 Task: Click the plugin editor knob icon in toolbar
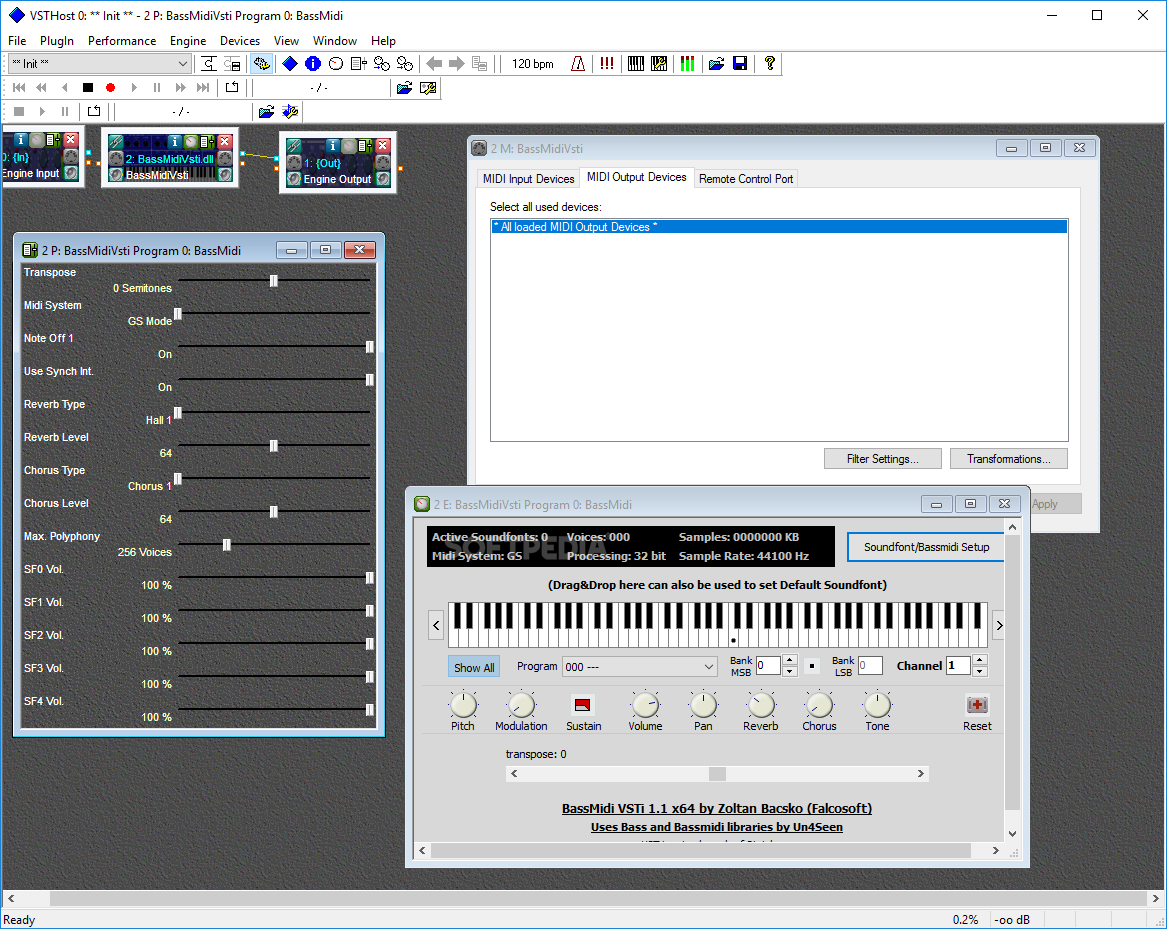click(x=336, y=64)
